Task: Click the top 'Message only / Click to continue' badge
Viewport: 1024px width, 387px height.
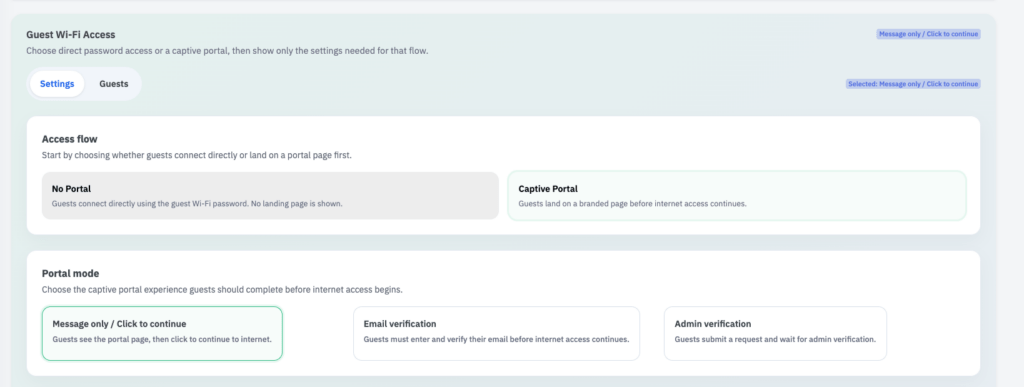Action: pyautogui.click(x=928, y=34)
